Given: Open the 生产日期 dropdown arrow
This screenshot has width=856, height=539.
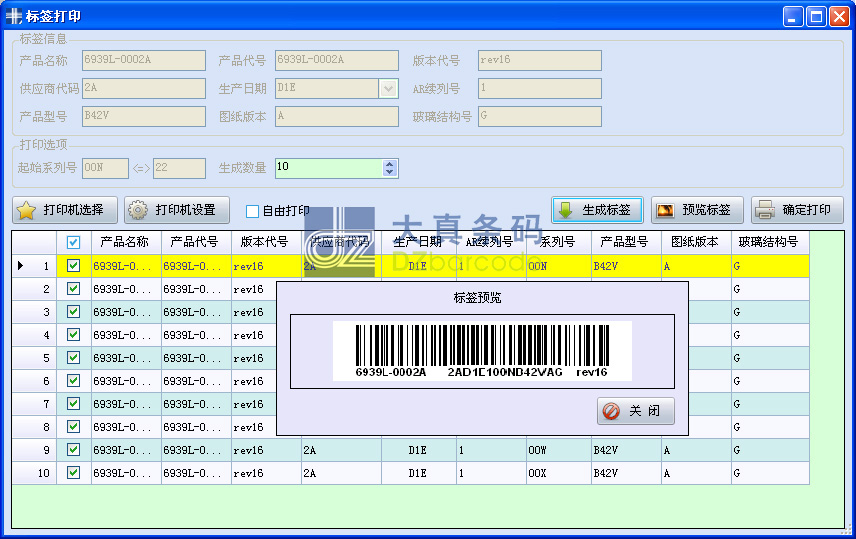Looking at the screenshot, I should [388, 88].
